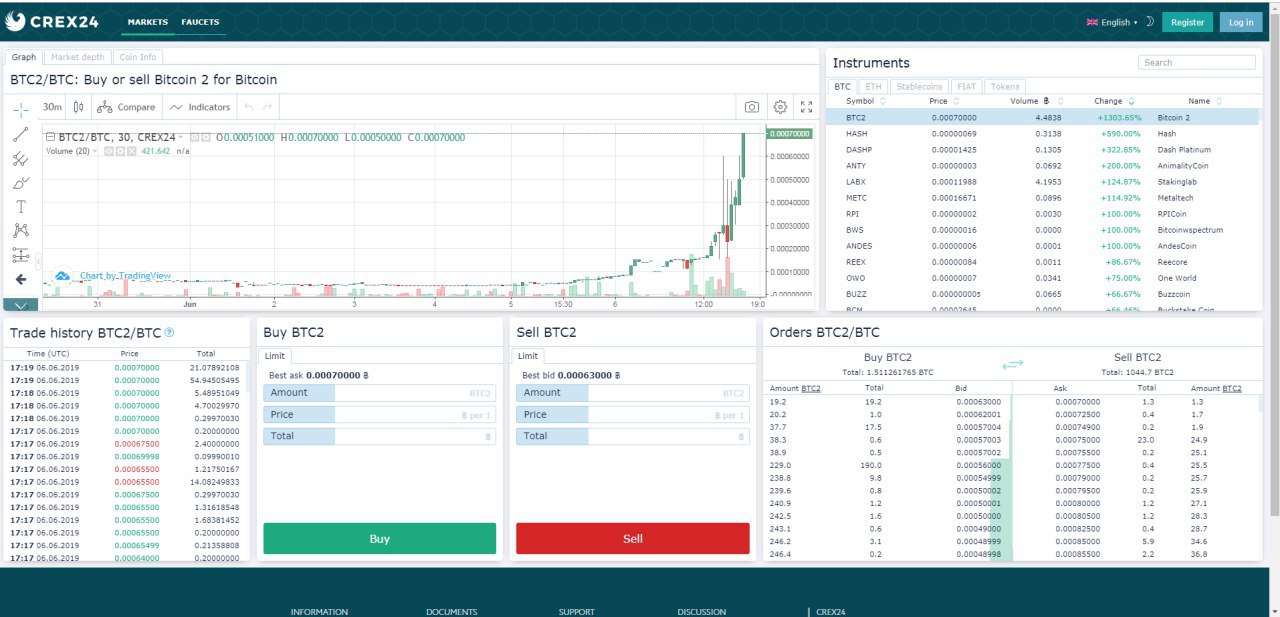
Task: Toggle bid Amount unit BTC2 link
Action: pyautogui.click(x=811, y=388)
